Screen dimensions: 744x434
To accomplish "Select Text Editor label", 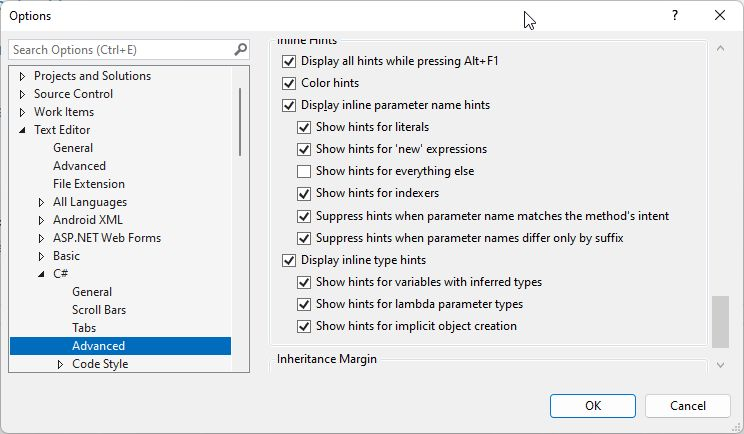I will pyautogui.click(x=62, y=130).
